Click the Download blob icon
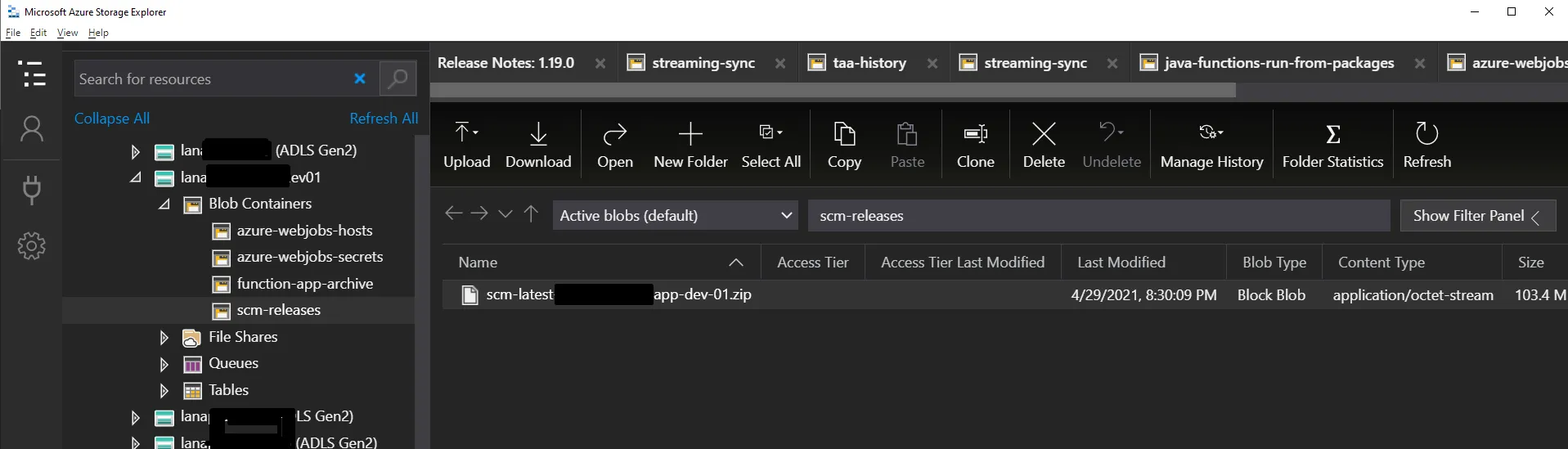 (x=538, y=133)
